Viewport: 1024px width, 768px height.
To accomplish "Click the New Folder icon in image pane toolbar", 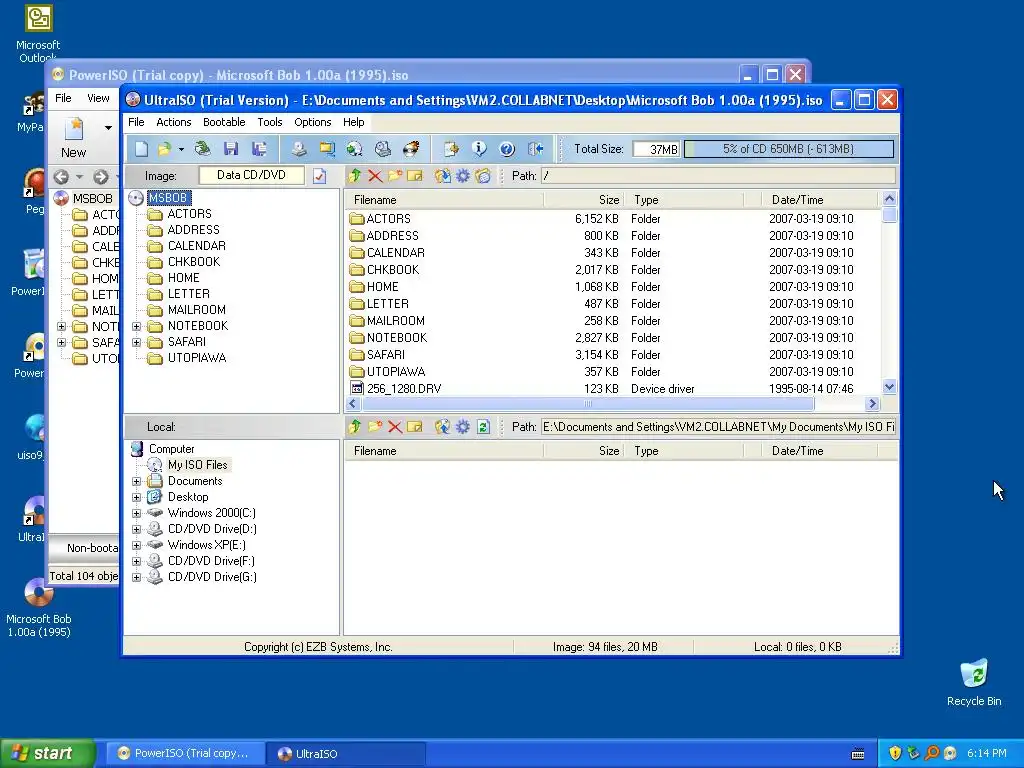I will (x=394, y=176).
